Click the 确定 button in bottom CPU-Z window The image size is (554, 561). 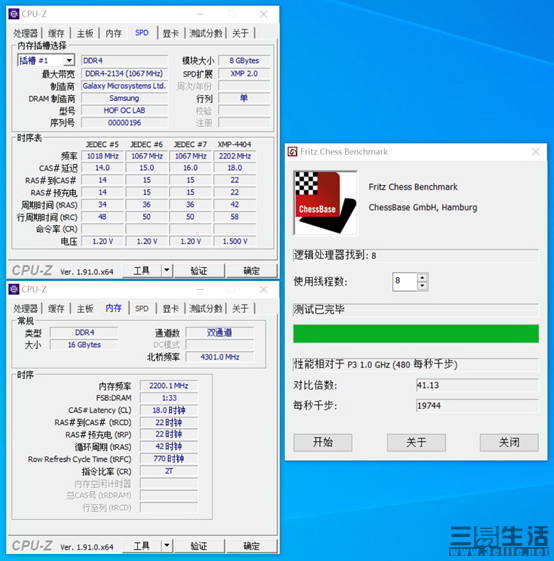point(252,546)
